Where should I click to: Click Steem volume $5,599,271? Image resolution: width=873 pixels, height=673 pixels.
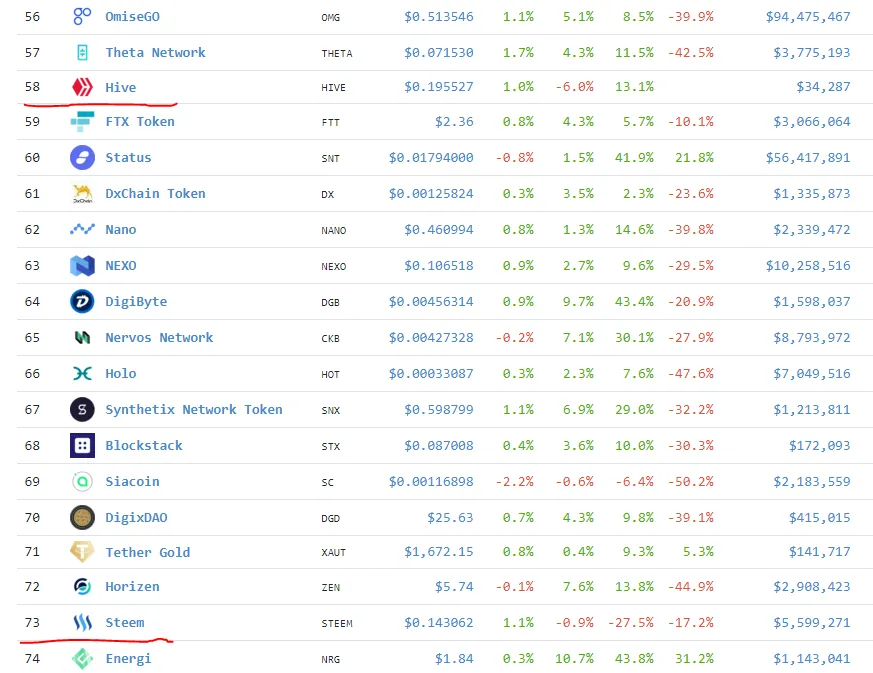click(x=812, y=622)
